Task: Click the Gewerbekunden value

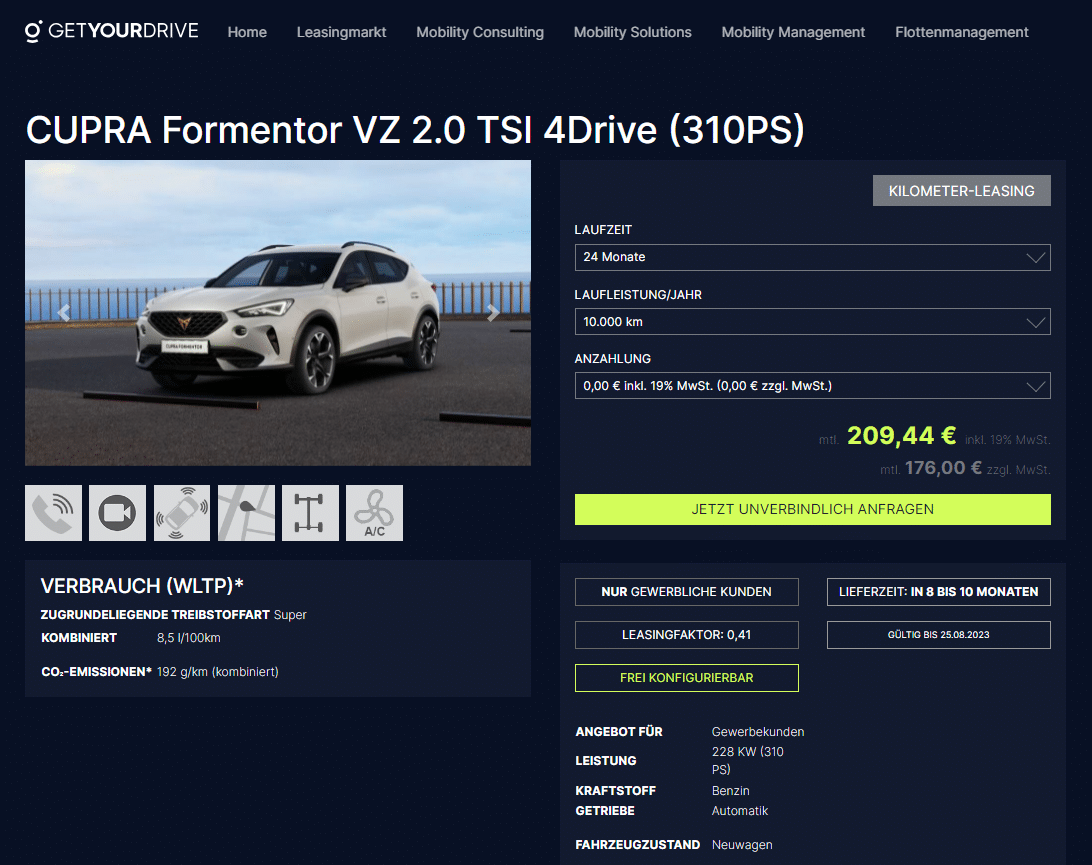Action: 758,732
